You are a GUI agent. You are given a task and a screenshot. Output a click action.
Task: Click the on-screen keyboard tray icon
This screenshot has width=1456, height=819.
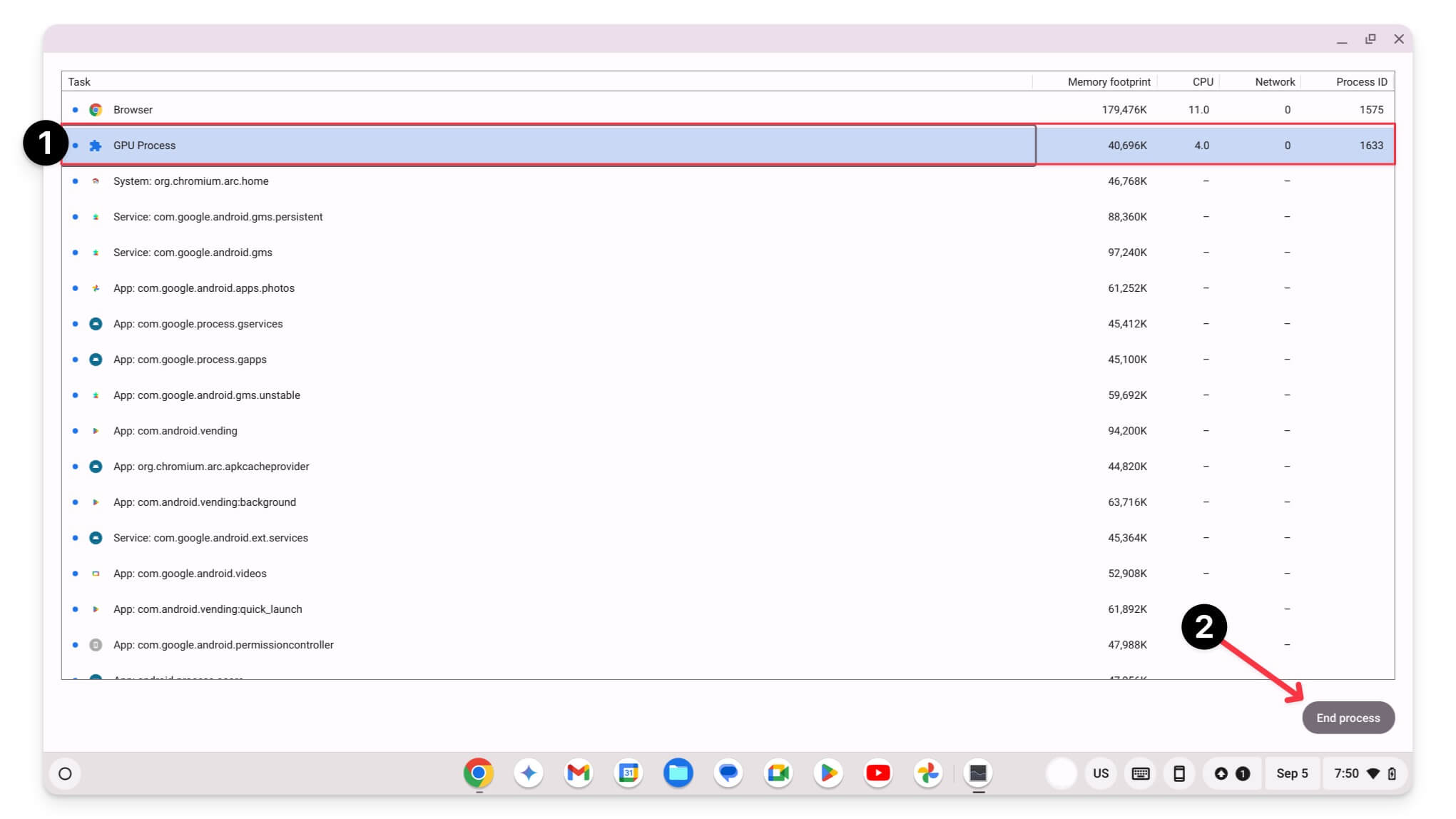click(1140, 774)
